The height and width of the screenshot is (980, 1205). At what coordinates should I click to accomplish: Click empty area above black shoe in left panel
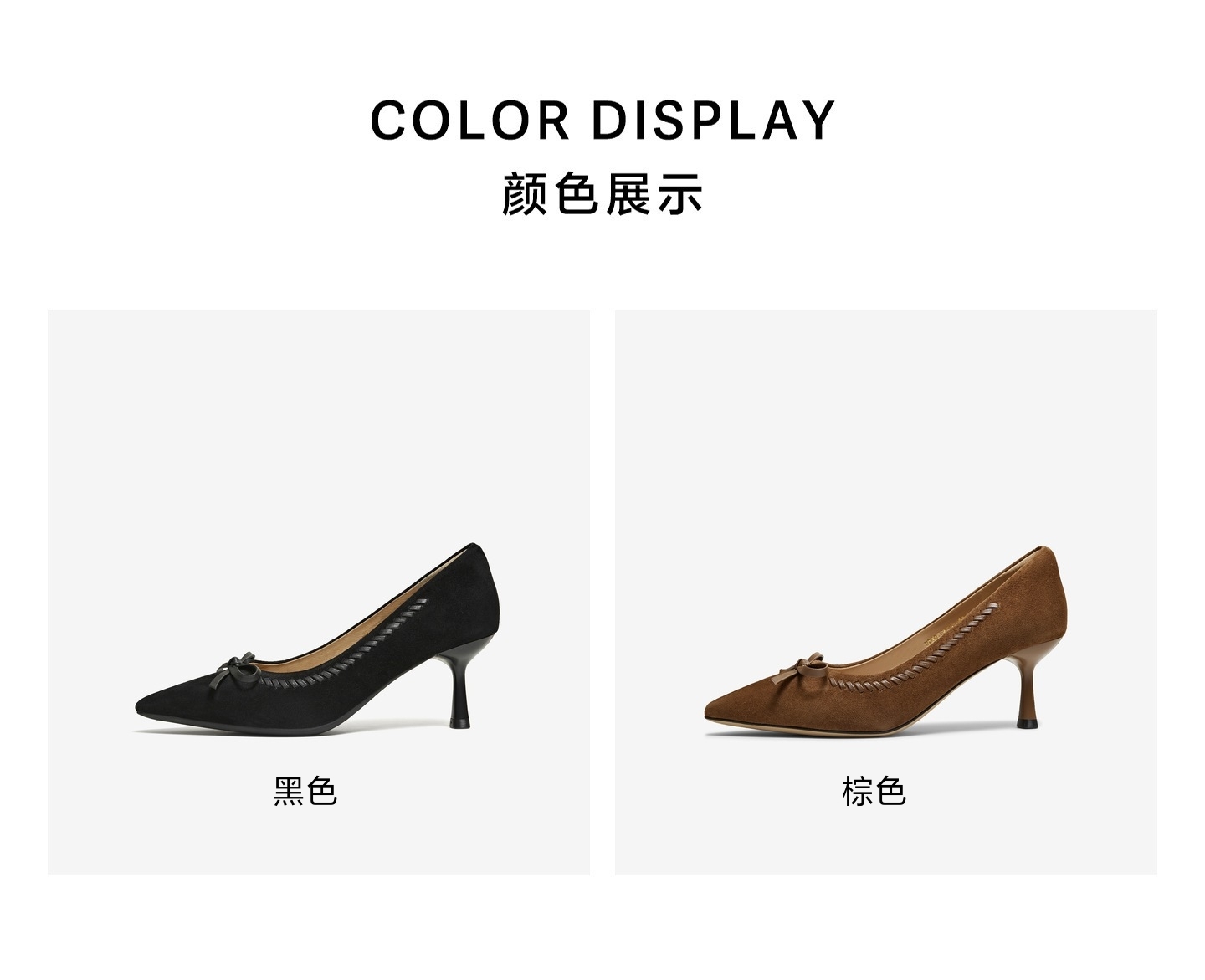(x=318, y=418)
